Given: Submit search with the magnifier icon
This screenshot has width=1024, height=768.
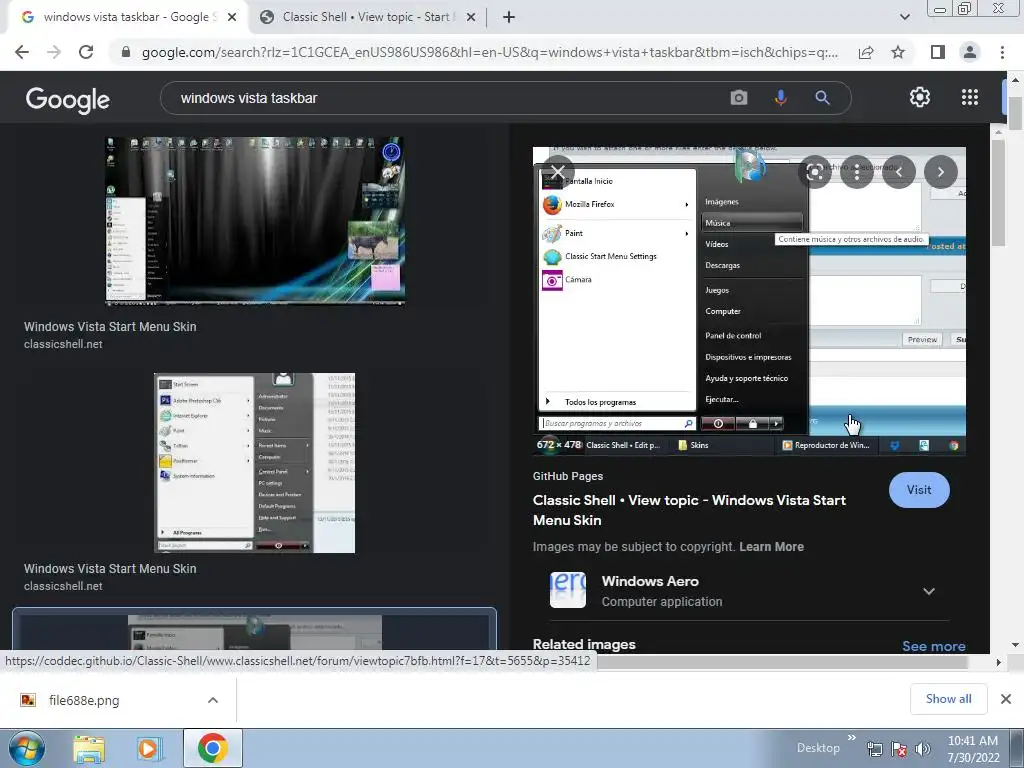Looking at the screenshot, I should click(822, 98).
